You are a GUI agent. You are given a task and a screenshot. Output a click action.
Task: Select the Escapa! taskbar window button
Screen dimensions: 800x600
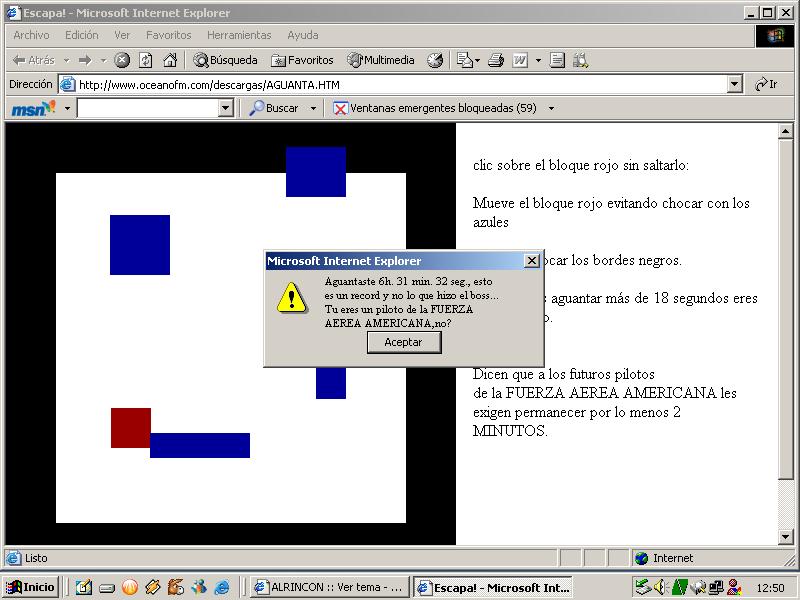click(x=492, y=587)
